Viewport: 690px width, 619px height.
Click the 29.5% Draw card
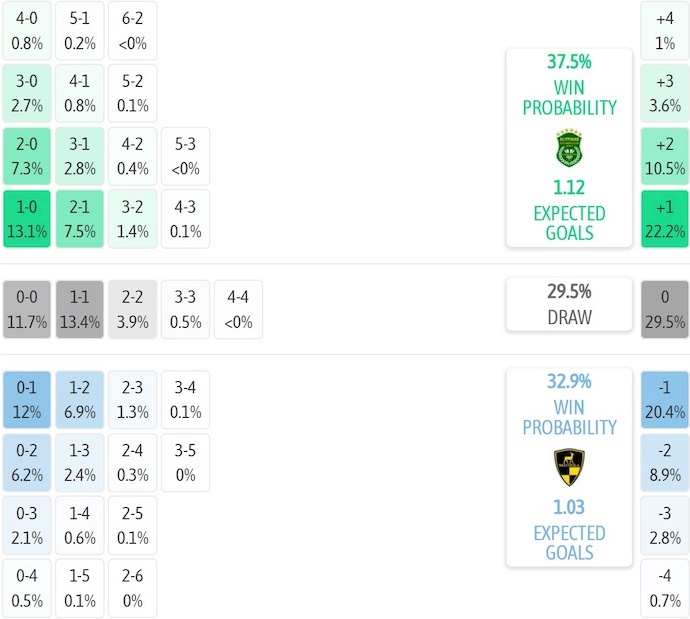pyautogui.click(x=569, y=304)
